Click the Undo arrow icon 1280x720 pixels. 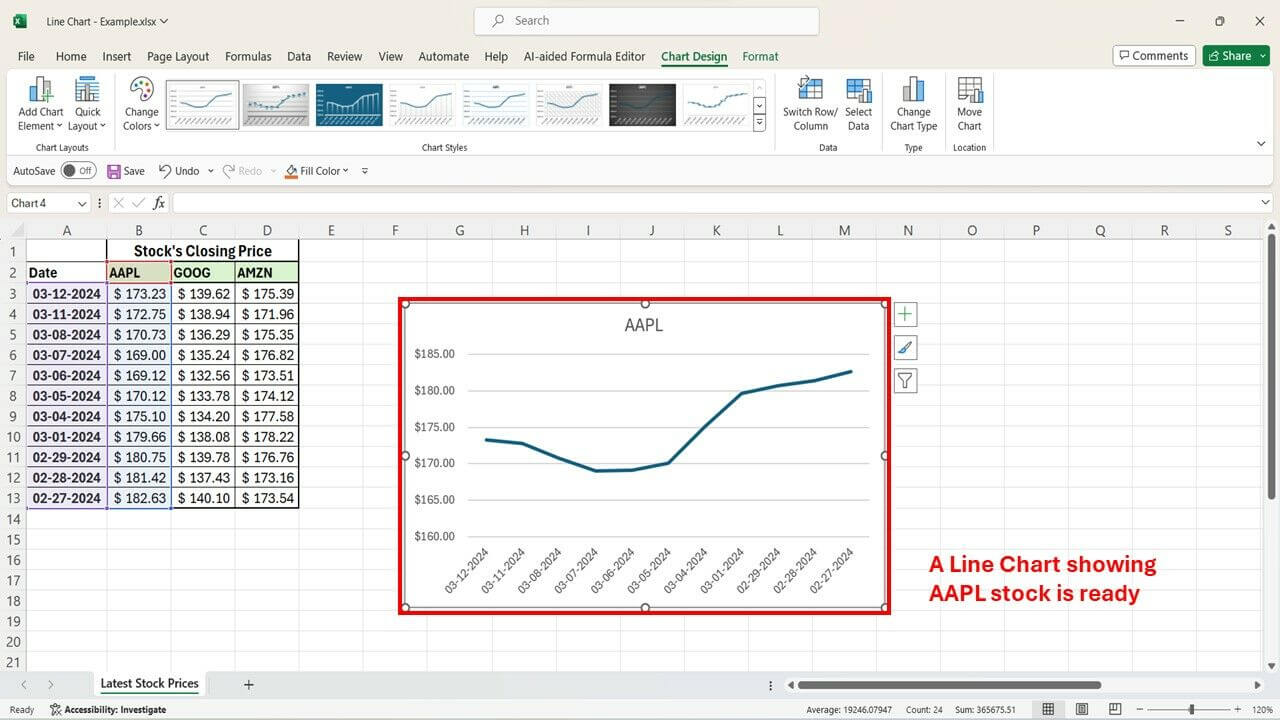coord(165,171)
